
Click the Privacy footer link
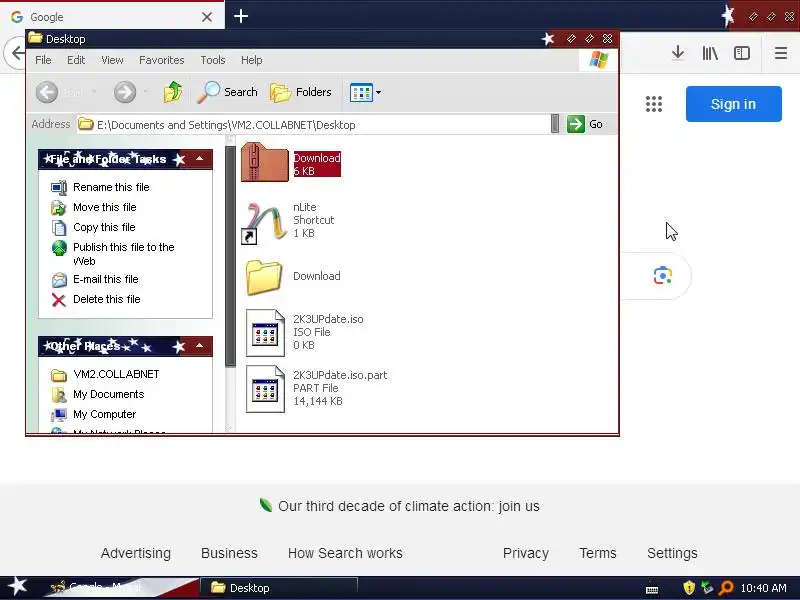point(526,553)
